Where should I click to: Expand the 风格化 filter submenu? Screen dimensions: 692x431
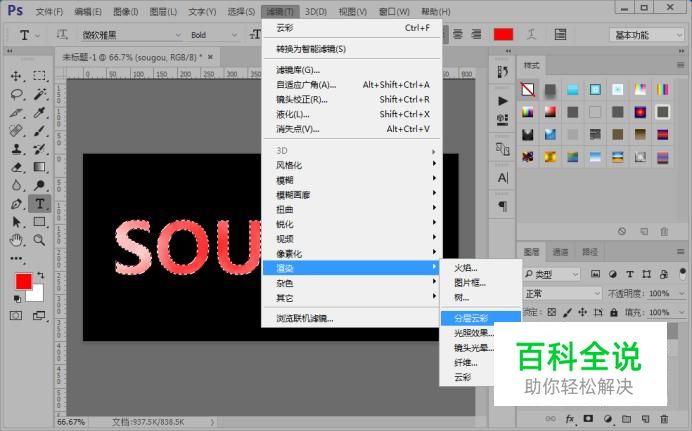pos(352,165)
